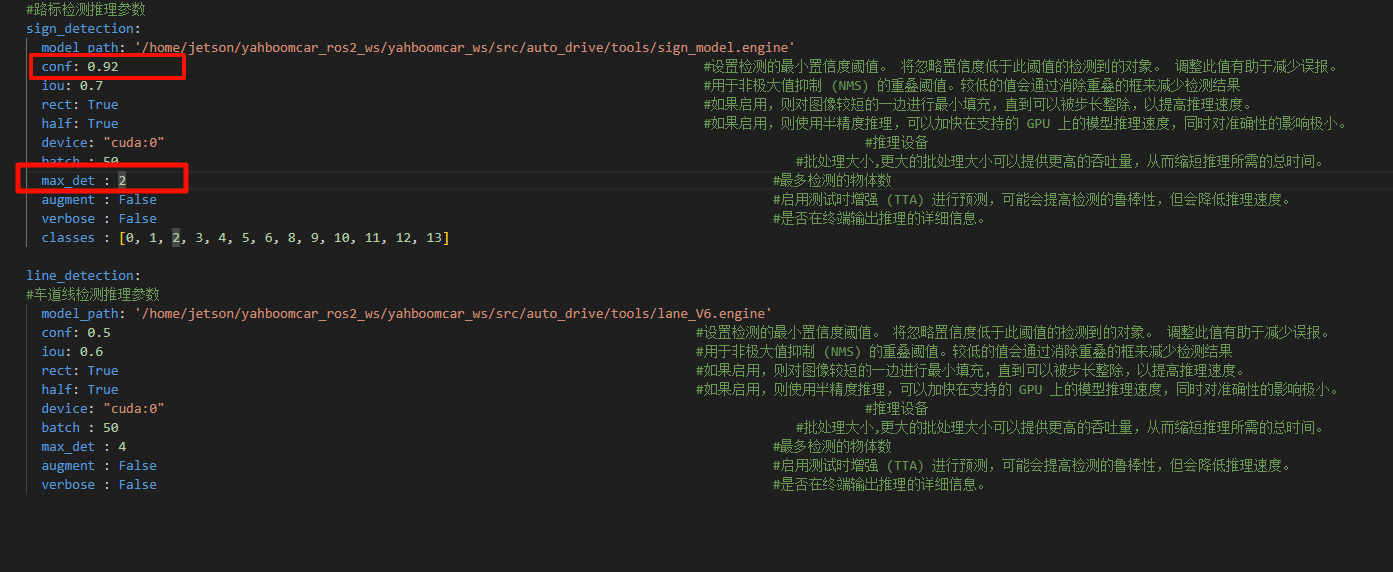The image size is (1393, 572).
Task: Click 'augment : False' under sign_detection
Action: pyautogui.click(x=99, y=199)
